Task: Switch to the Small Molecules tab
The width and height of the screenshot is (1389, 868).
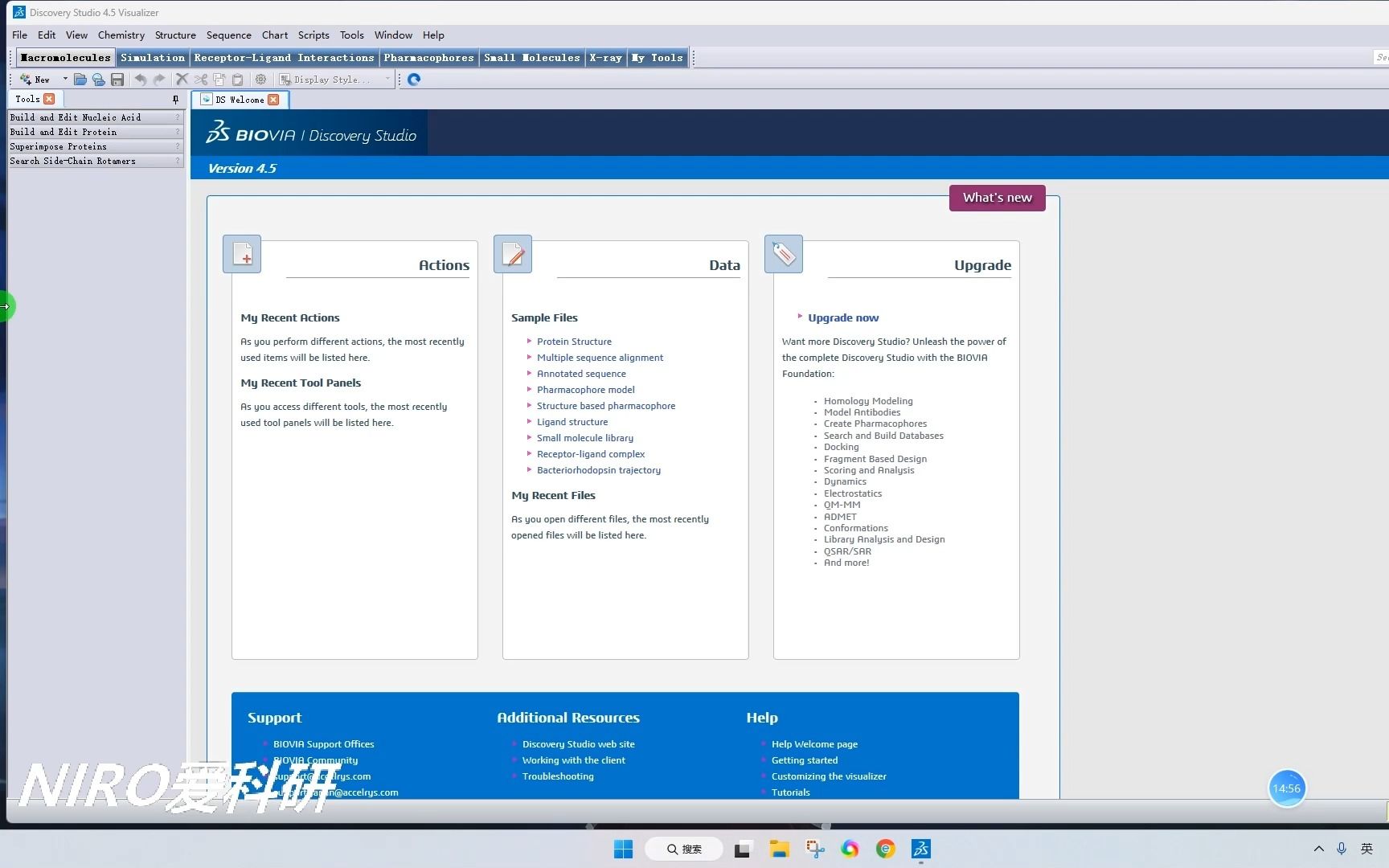Action: [x=531, y=58]
